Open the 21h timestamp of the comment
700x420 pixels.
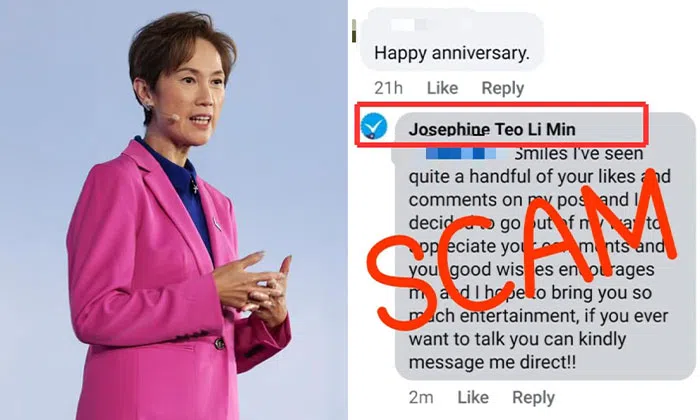[x=388, y=88]
